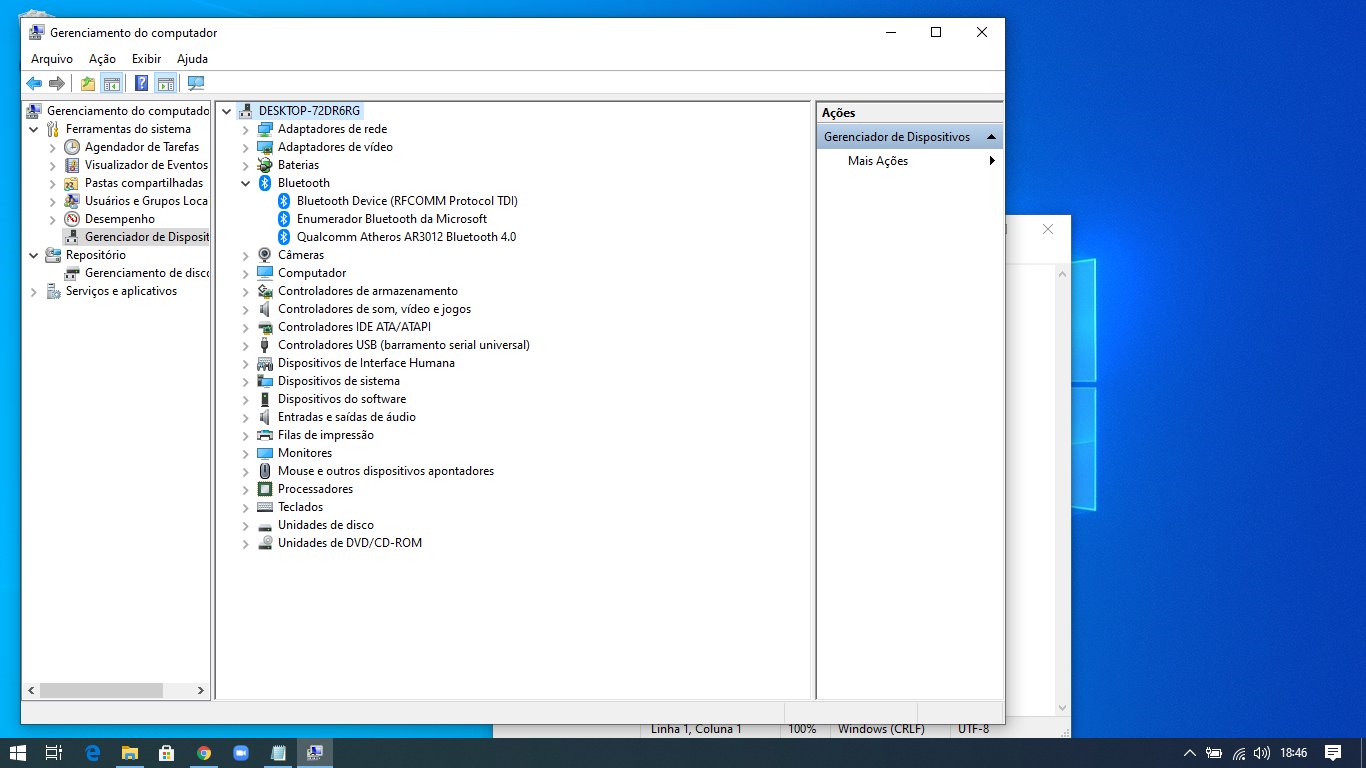This screenshot has height=768, width=1366.
Task: Click the Unidades de DVD/CD-ROM icon
Action: (265, 543)
